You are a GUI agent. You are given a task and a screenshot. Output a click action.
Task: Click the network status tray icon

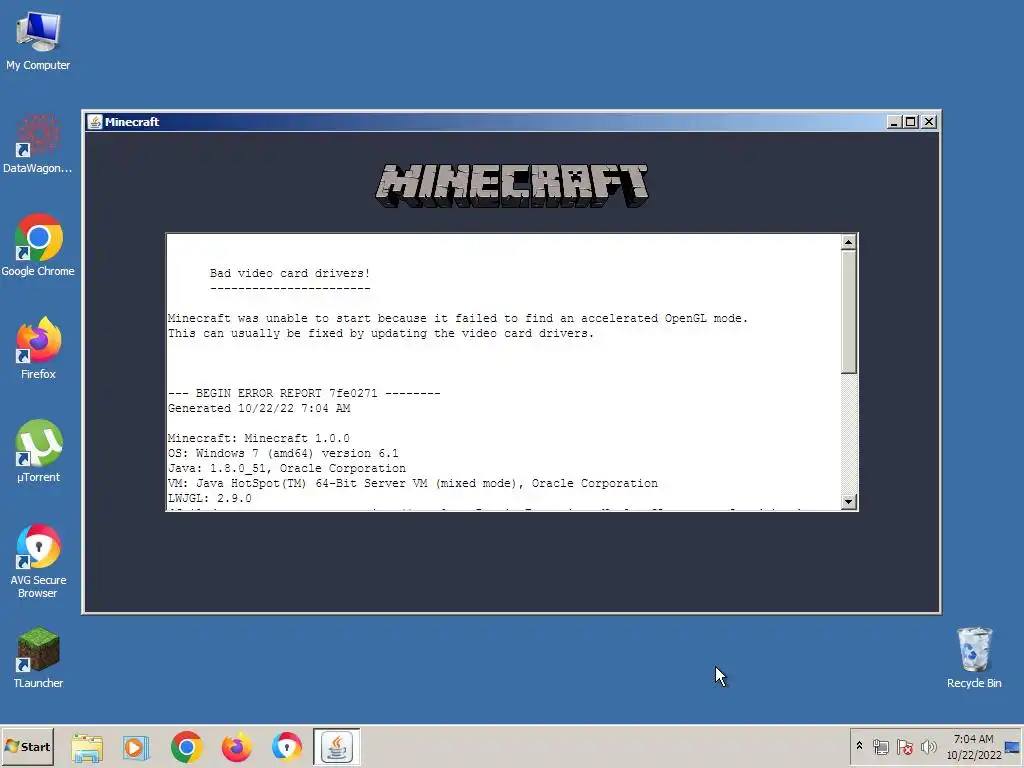[x=880, y=747]
